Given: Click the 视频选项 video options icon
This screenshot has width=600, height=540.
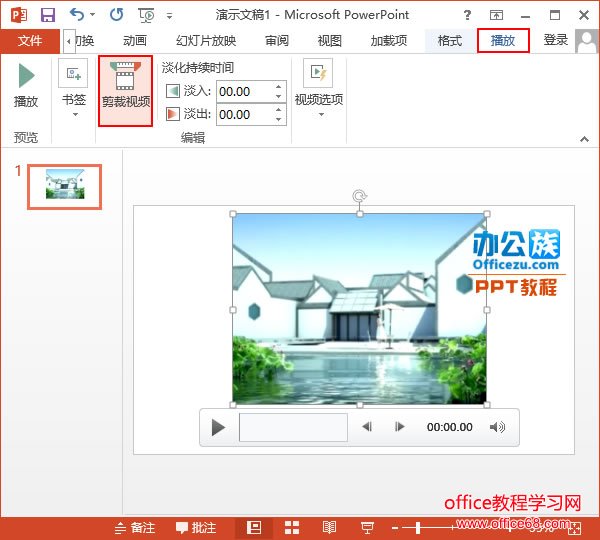Looking at the screenshot, I should click(x=318, y=73).
